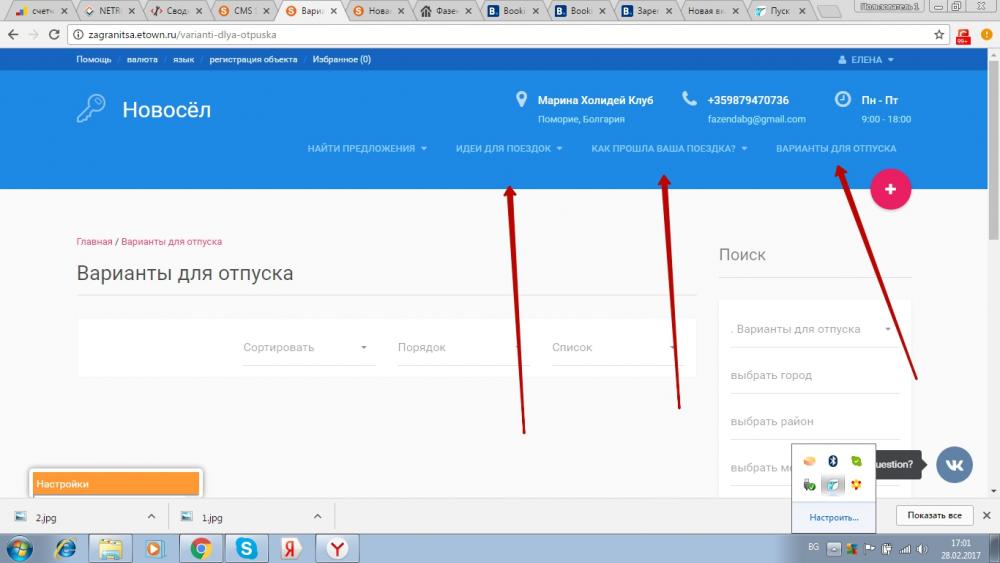The image size is (1000, 563).
Task: Go back using the browser back arrow
Action: coord(13,34)
